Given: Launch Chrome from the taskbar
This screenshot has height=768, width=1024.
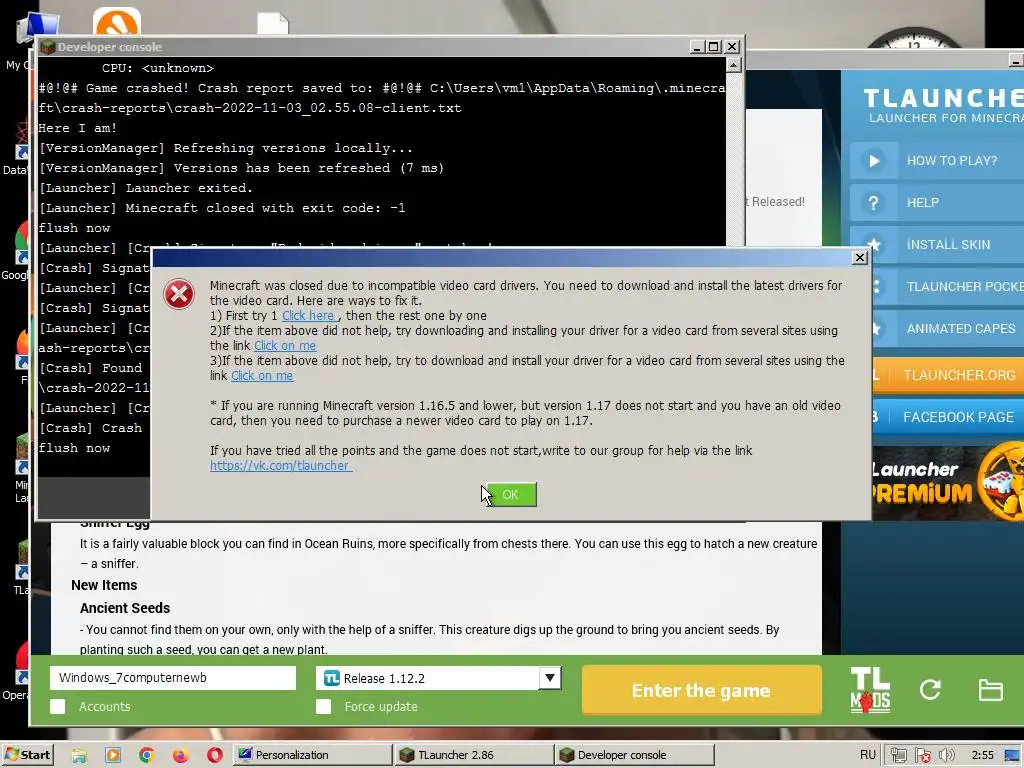Looking at the screenshot, I should click(x=147, y=756).
